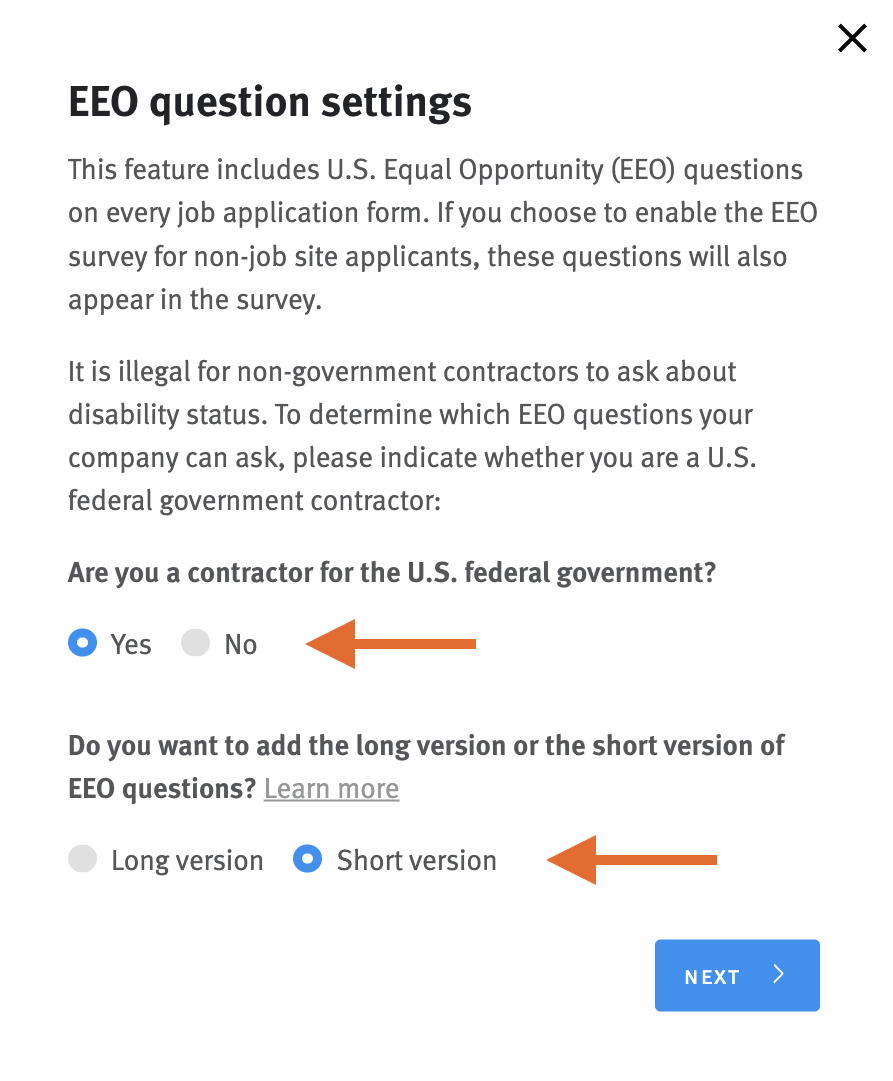Click the federal government contractor question text
Image resolution: width=893 pixels, height=1081 pixels.
pos(391,572)
